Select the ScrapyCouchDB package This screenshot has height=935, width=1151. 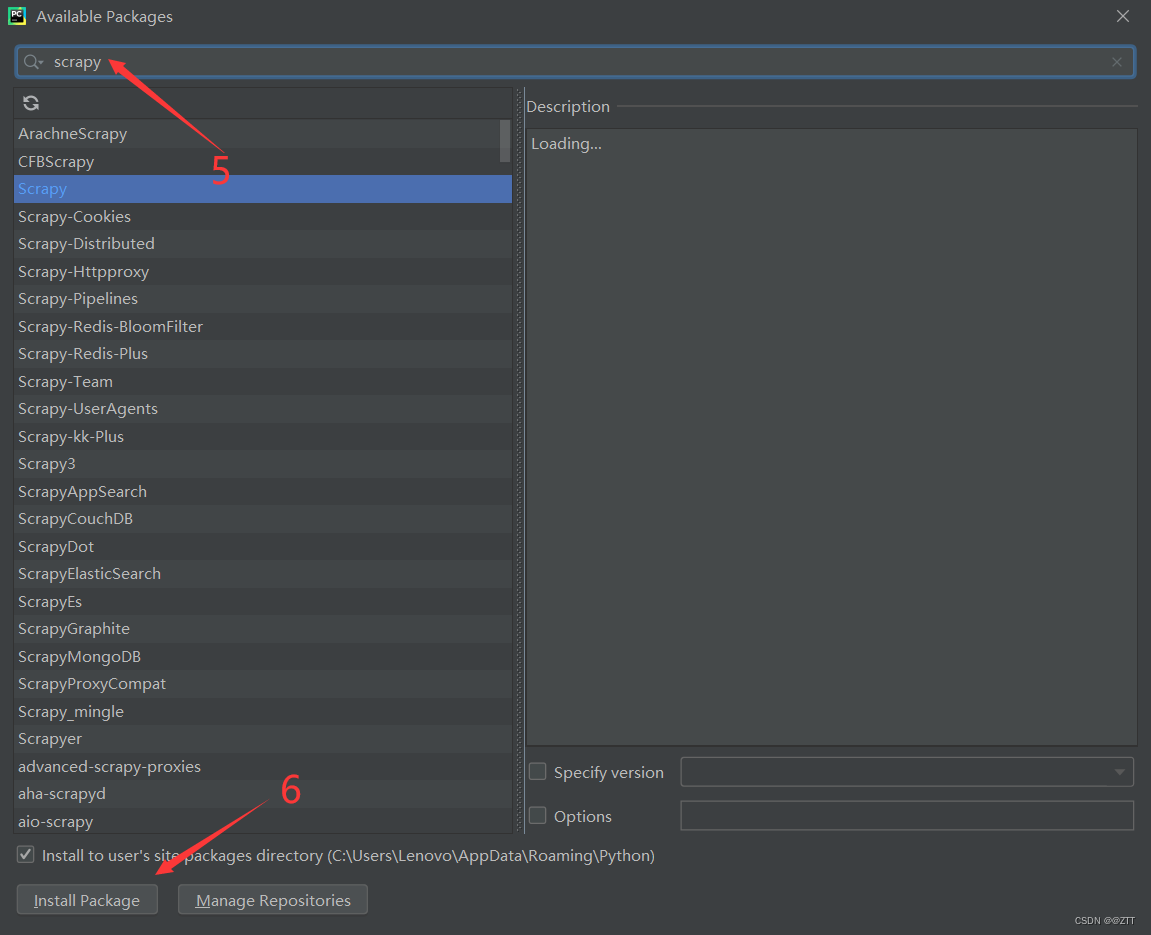(x=263, y=519)
